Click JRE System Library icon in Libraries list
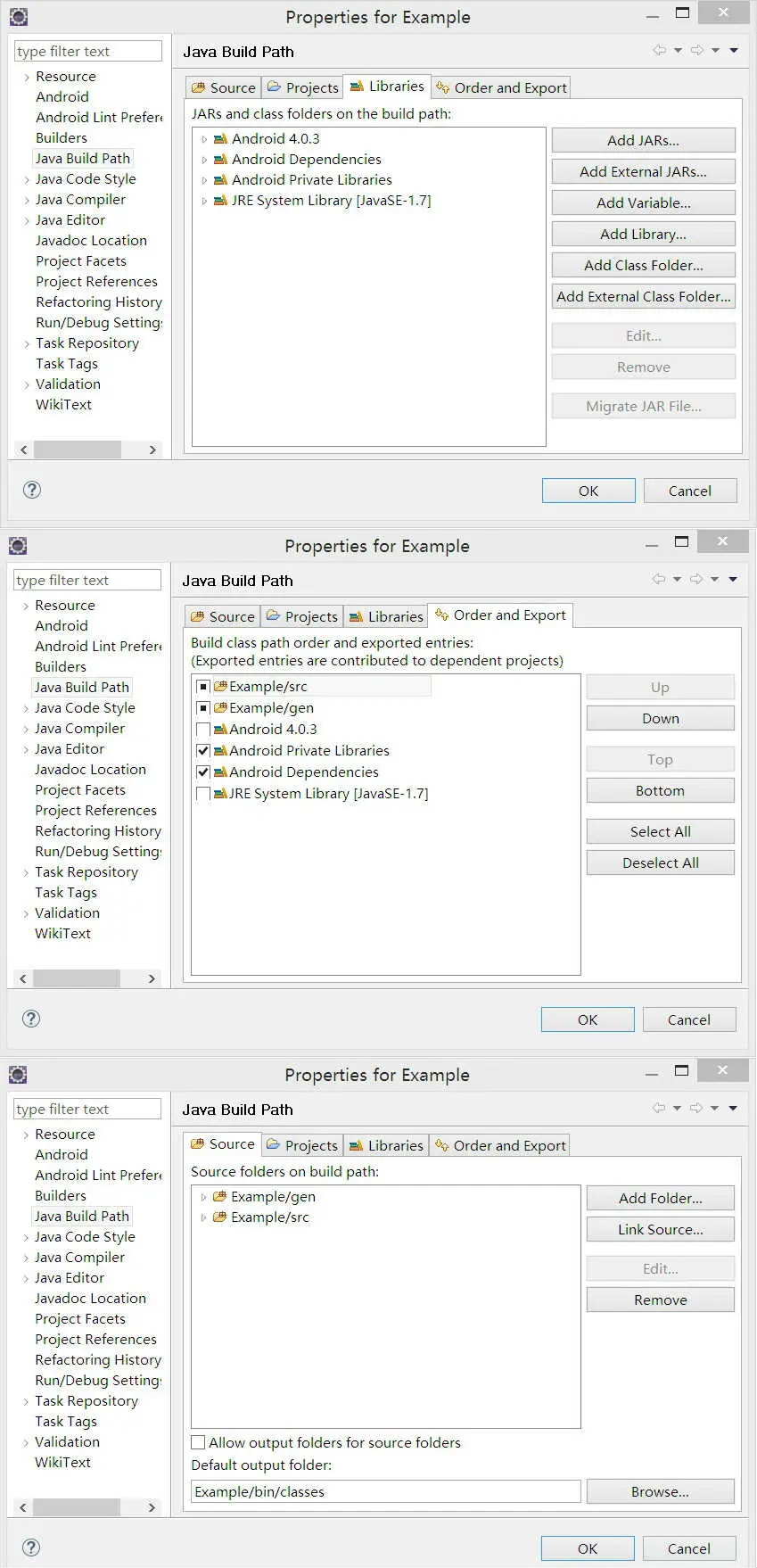Viewport: 757px width, 1568px height. coord(220,201)
